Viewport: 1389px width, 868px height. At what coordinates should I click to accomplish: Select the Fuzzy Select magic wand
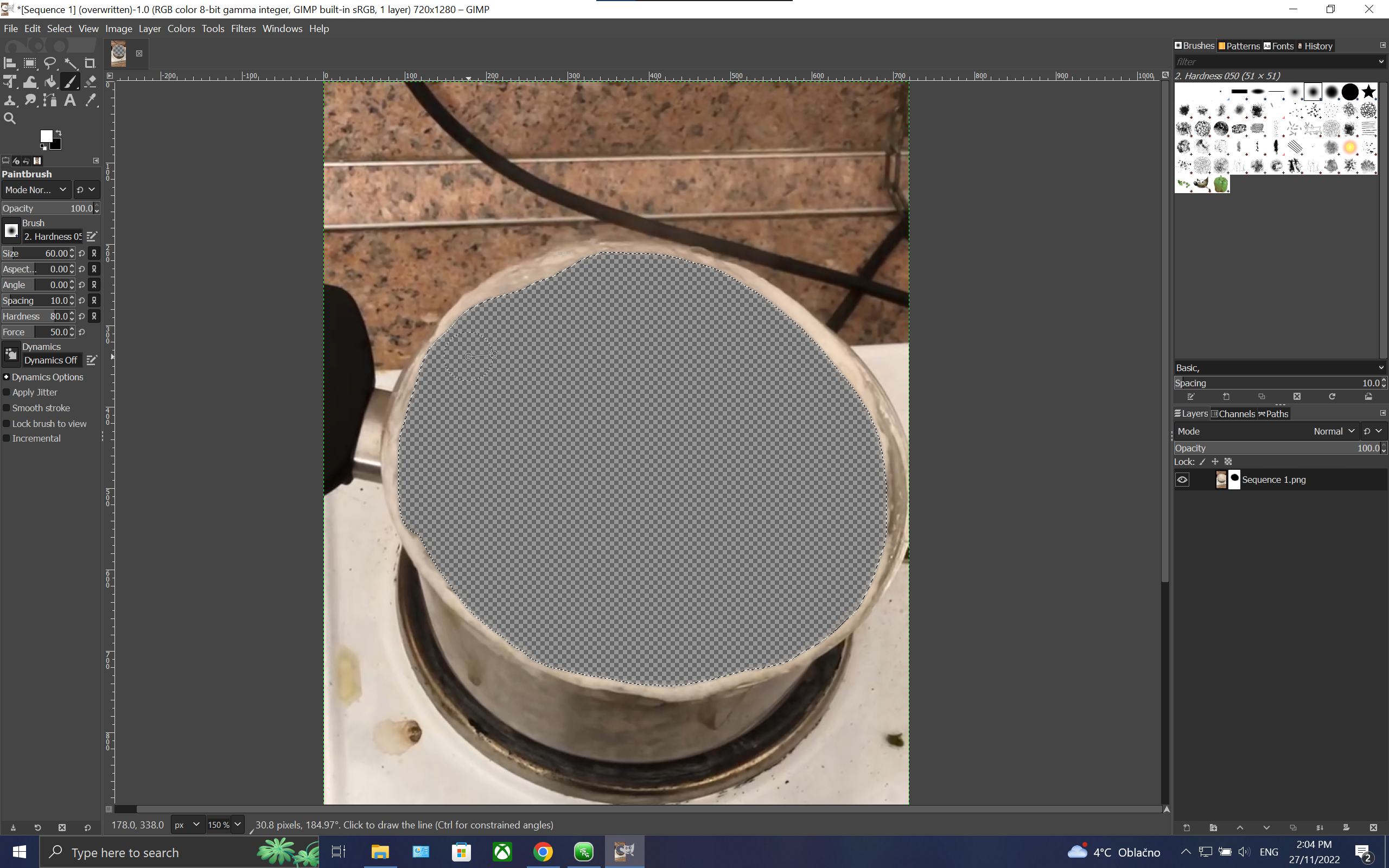[x=70, y=63]
